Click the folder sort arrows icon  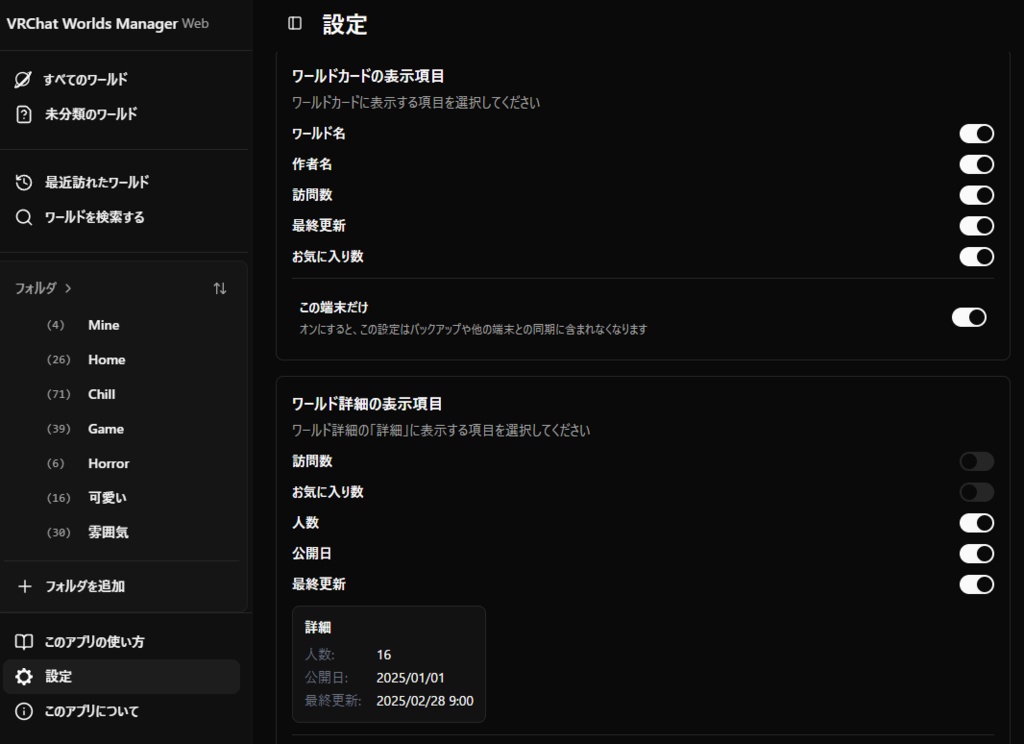click(x=220, y=288)
